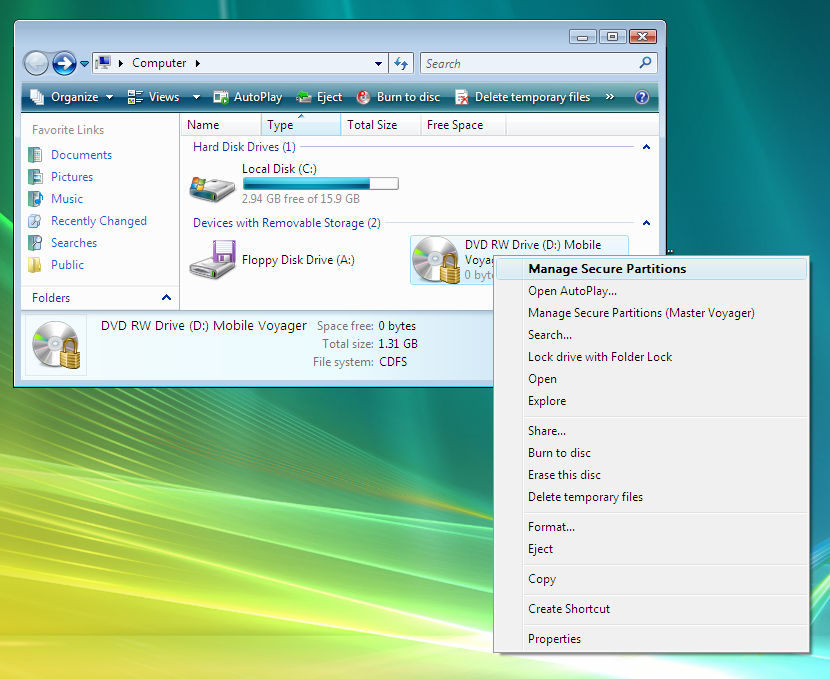Choose Delete temporary files in context menu

pyautogui.click(x=651, y=497)
